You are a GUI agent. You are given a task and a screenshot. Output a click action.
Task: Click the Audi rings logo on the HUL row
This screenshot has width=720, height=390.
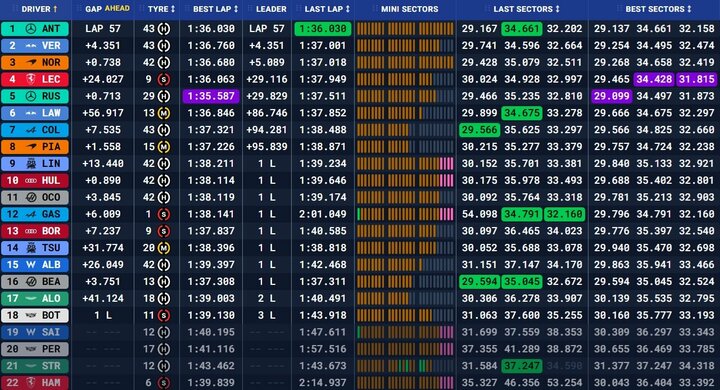tap(31, 181)
